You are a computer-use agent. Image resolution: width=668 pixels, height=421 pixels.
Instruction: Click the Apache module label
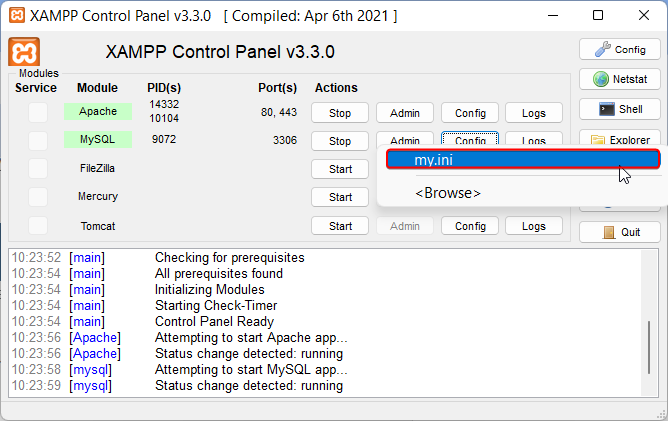click(98, 111)
